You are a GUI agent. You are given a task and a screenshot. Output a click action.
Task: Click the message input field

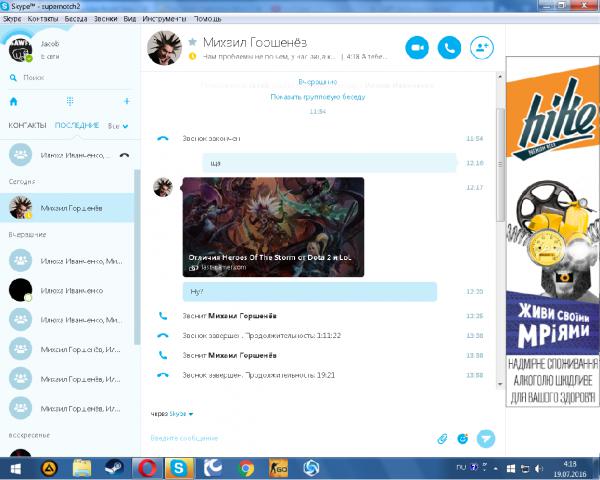(291, 438)
